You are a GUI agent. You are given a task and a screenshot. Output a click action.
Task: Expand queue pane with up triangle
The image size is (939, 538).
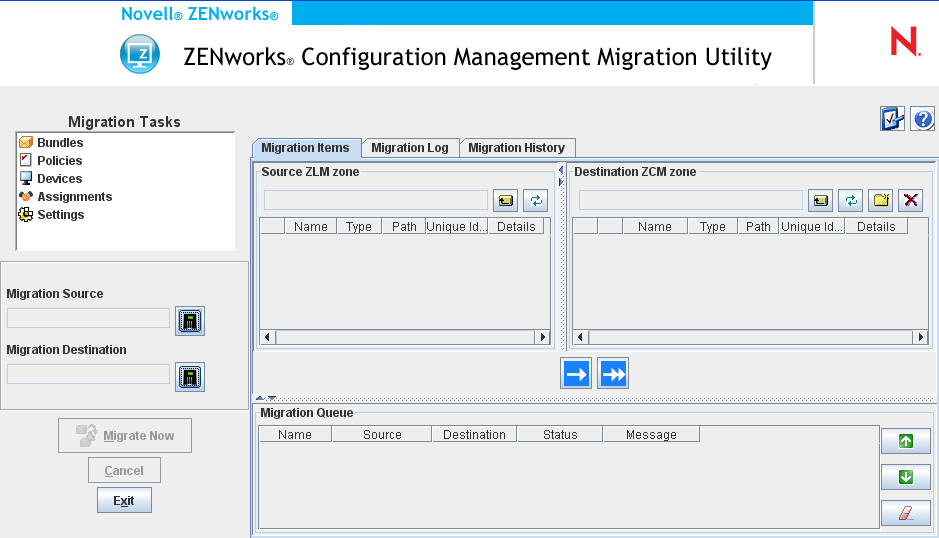[260, 398]
